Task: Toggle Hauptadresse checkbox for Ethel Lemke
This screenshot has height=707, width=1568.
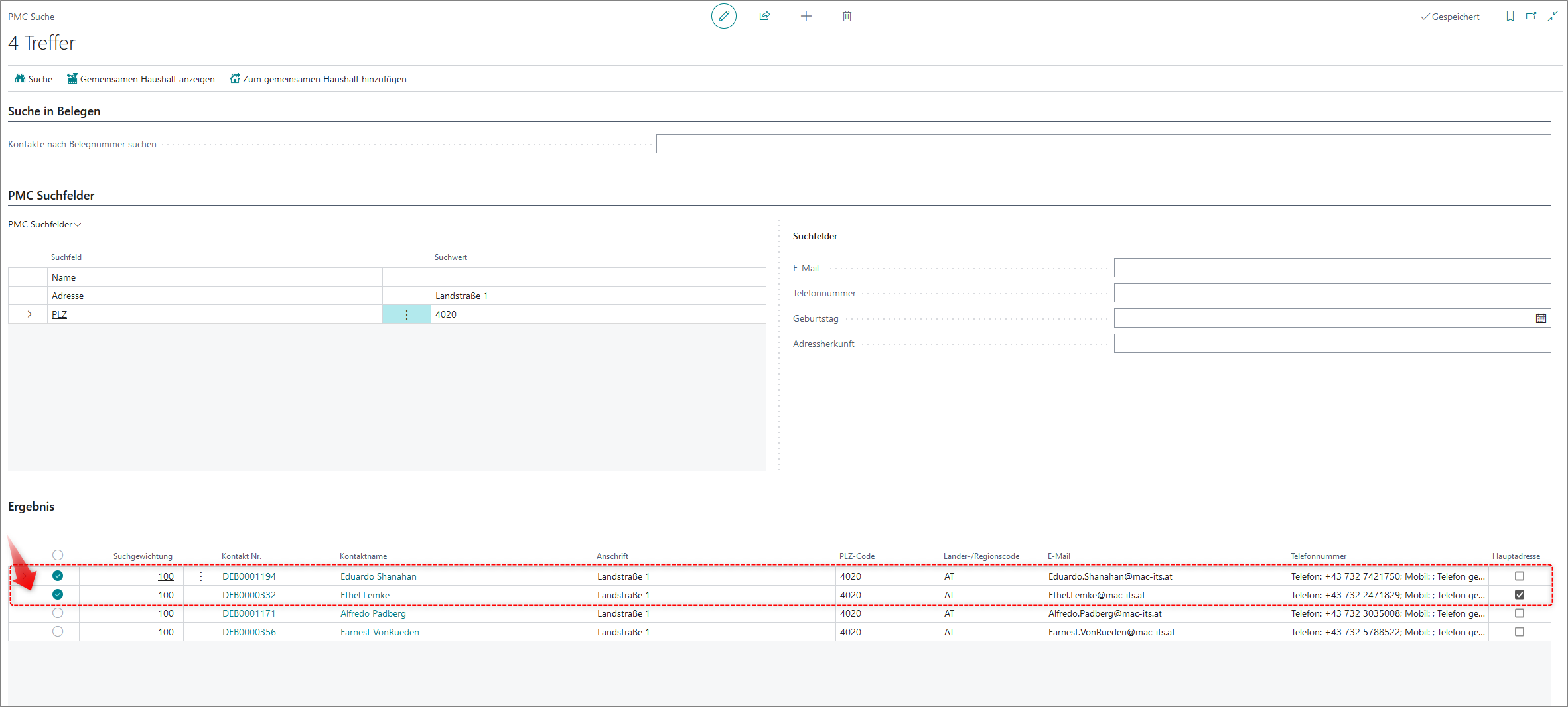Action: pyautogui.click(x=1519, y=595)
